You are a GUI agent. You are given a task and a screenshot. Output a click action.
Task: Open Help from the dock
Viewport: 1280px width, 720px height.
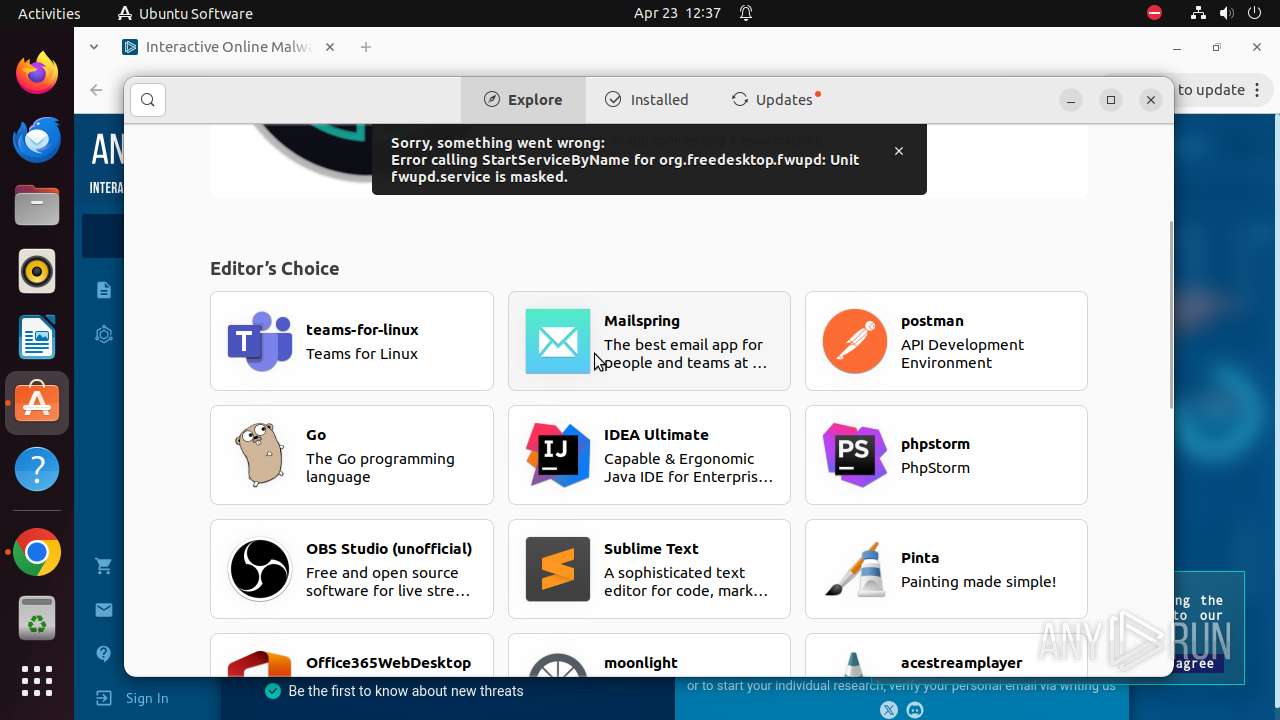coord(37,469)
